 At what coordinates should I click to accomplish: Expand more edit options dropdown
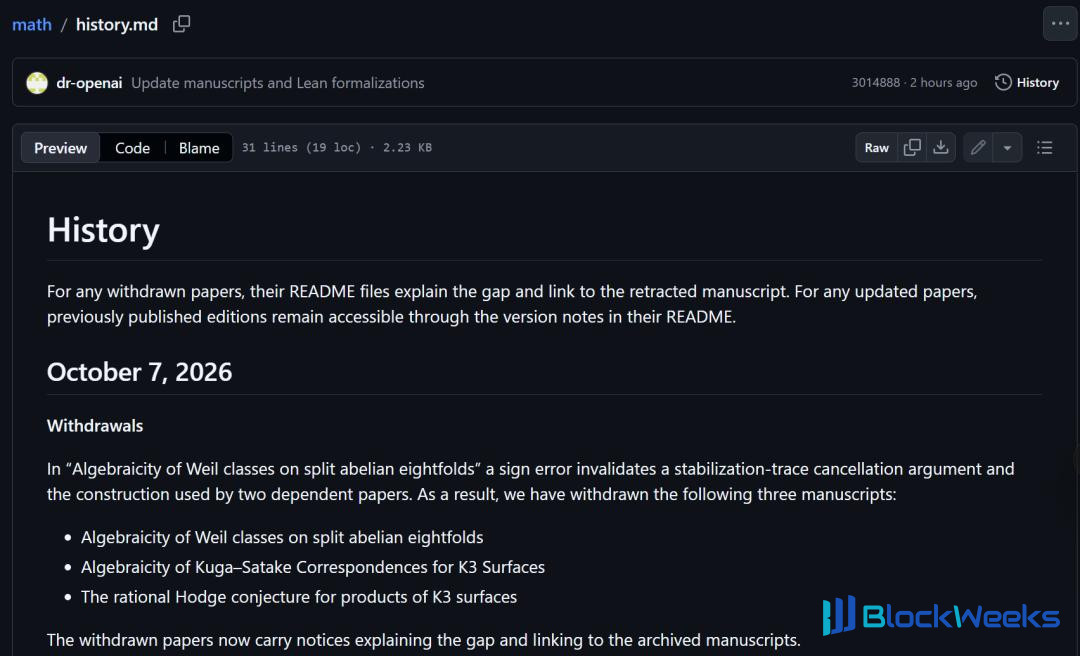click(x=1007, y=147)
